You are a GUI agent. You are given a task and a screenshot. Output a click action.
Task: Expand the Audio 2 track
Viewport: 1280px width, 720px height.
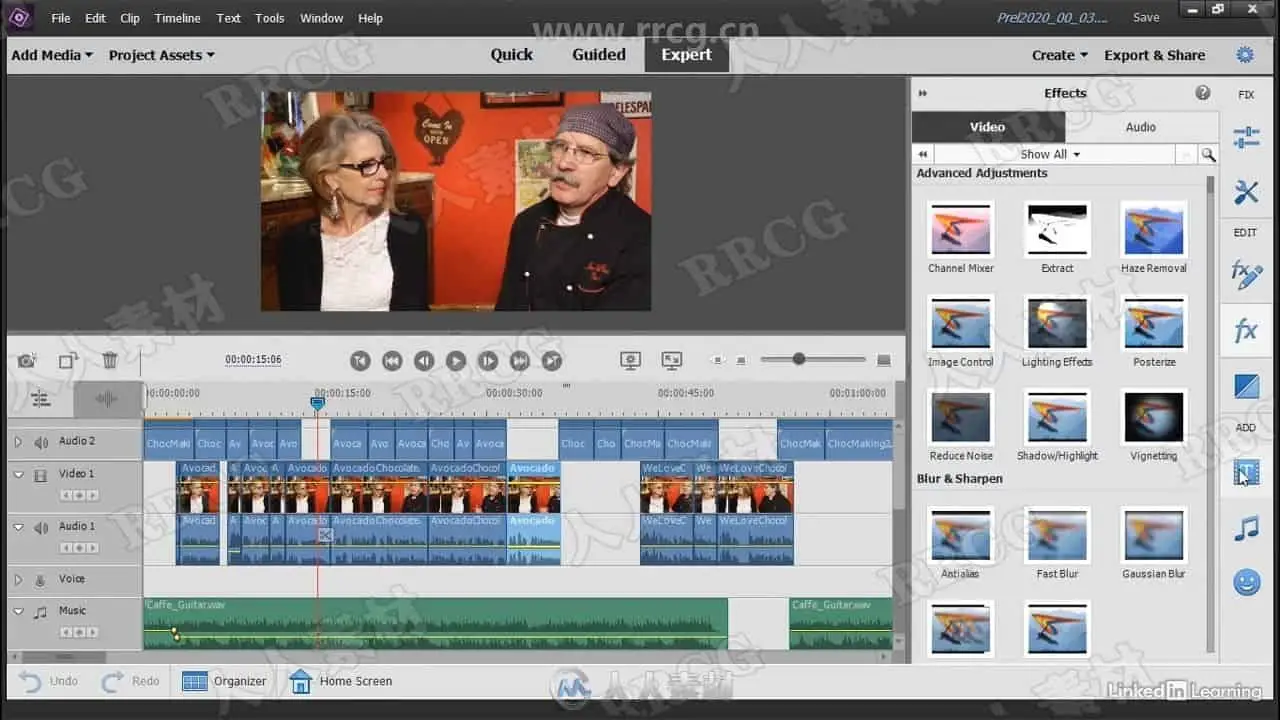17,442
